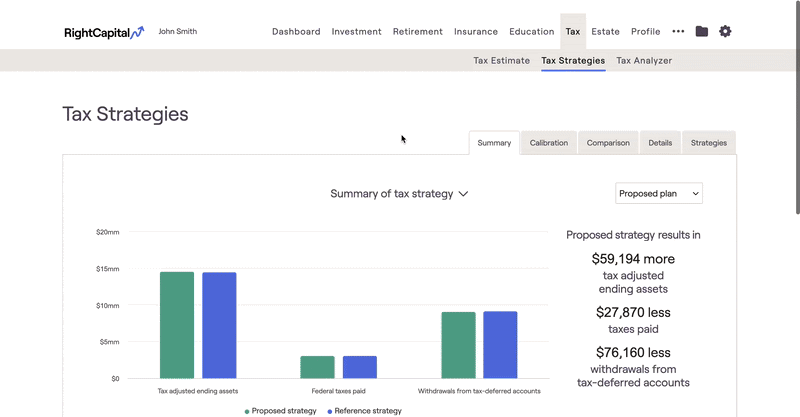
Task: Click the $10mm axis label
Action: [108, 306]
